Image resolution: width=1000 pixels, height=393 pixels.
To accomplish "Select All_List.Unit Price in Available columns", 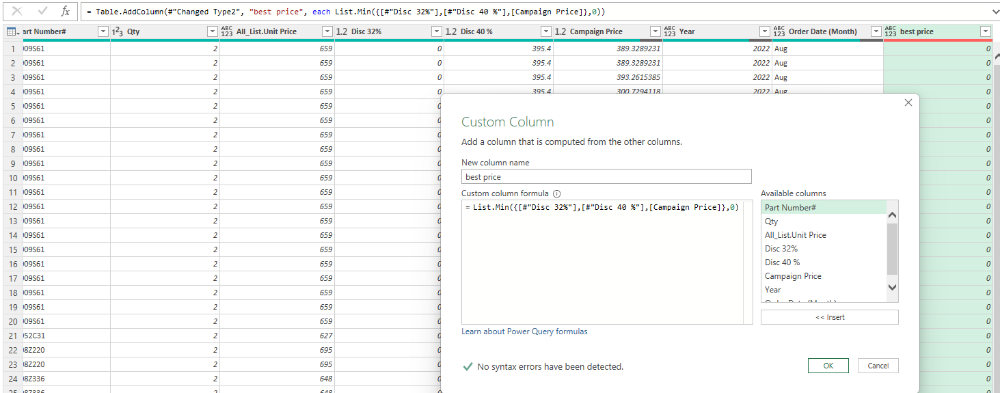I will pos(824,235).
